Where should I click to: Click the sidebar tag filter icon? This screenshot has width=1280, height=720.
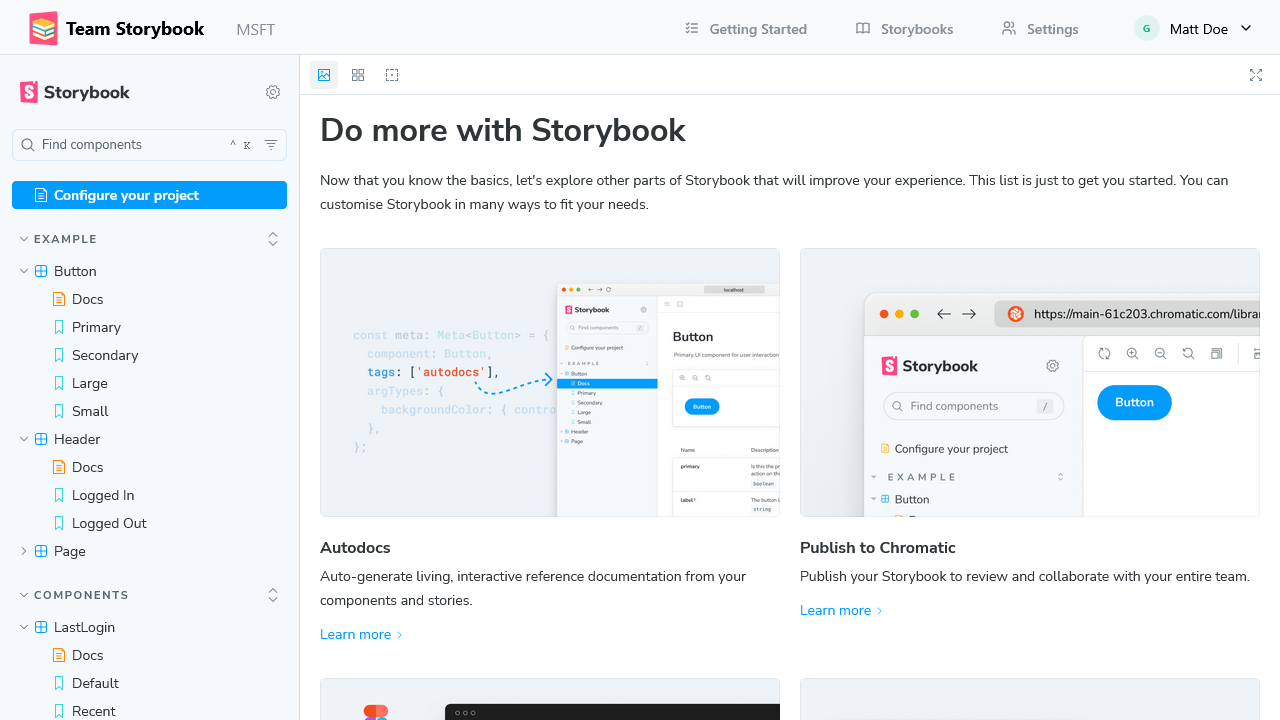point(271,145)
